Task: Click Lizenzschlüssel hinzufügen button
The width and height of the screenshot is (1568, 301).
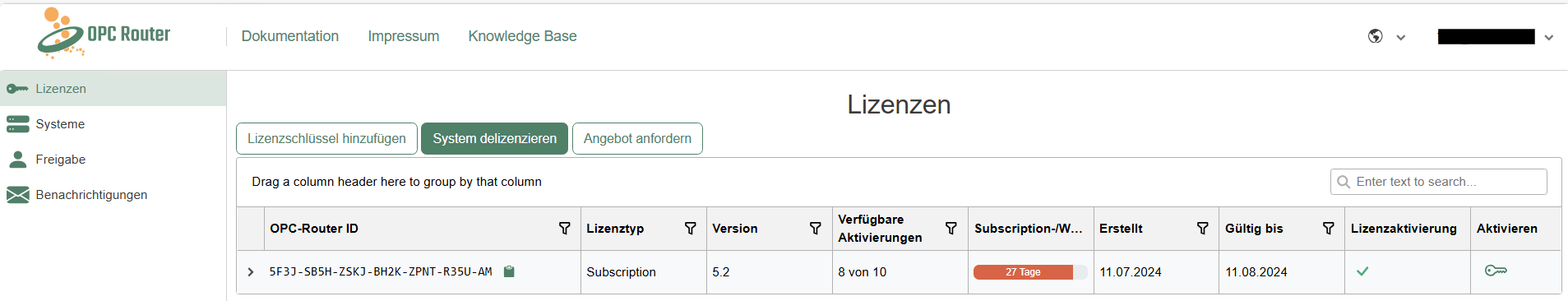Action: (x=326, y=138)
